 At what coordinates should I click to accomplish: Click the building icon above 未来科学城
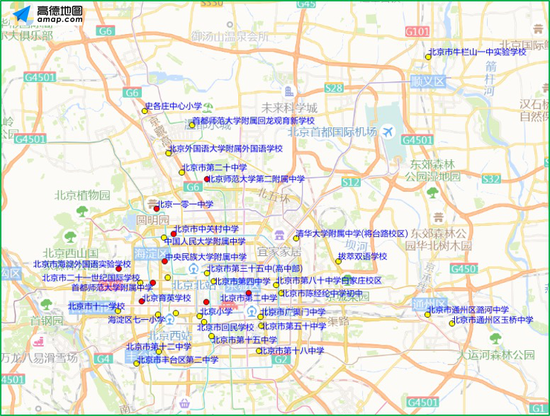click(x=289, y=92)
